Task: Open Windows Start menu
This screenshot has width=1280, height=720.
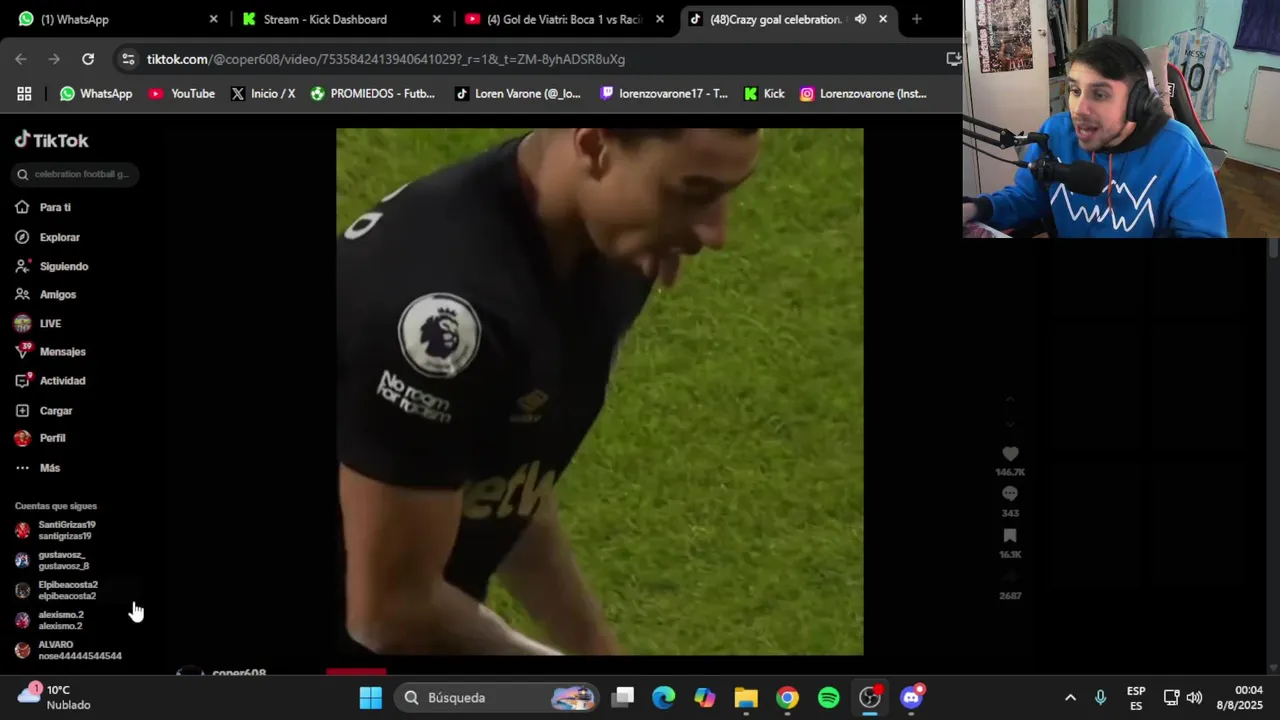Action: [371, 697]
